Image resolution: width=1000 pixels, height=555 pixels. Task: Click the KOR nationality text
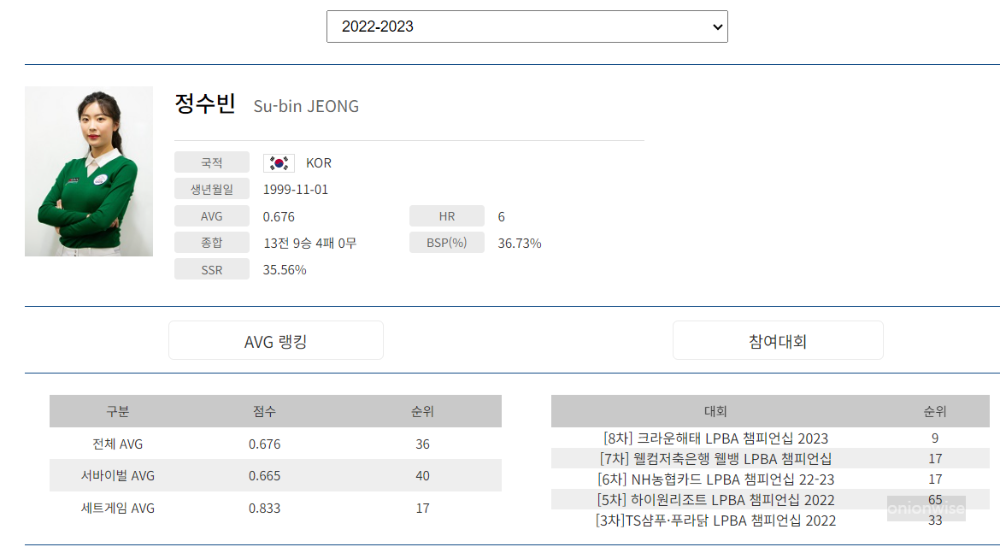319,163
